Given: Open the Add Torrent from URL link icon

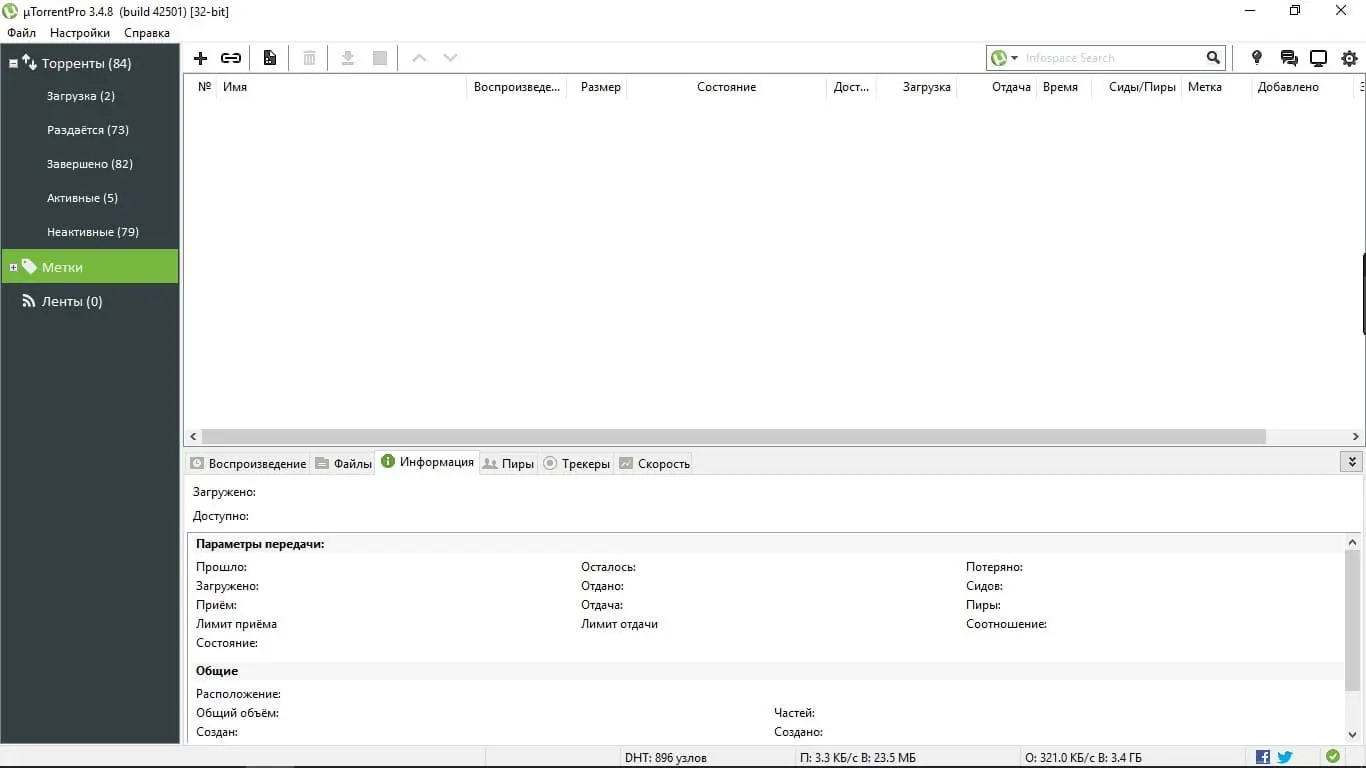Looking at the screenshot, I should coord(231,57).
